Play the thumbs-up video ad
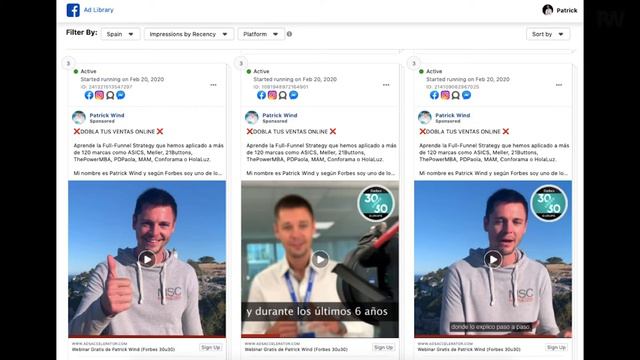Image resolution: width=640 pixels, height=360 pixels. (x=147, y=259)
